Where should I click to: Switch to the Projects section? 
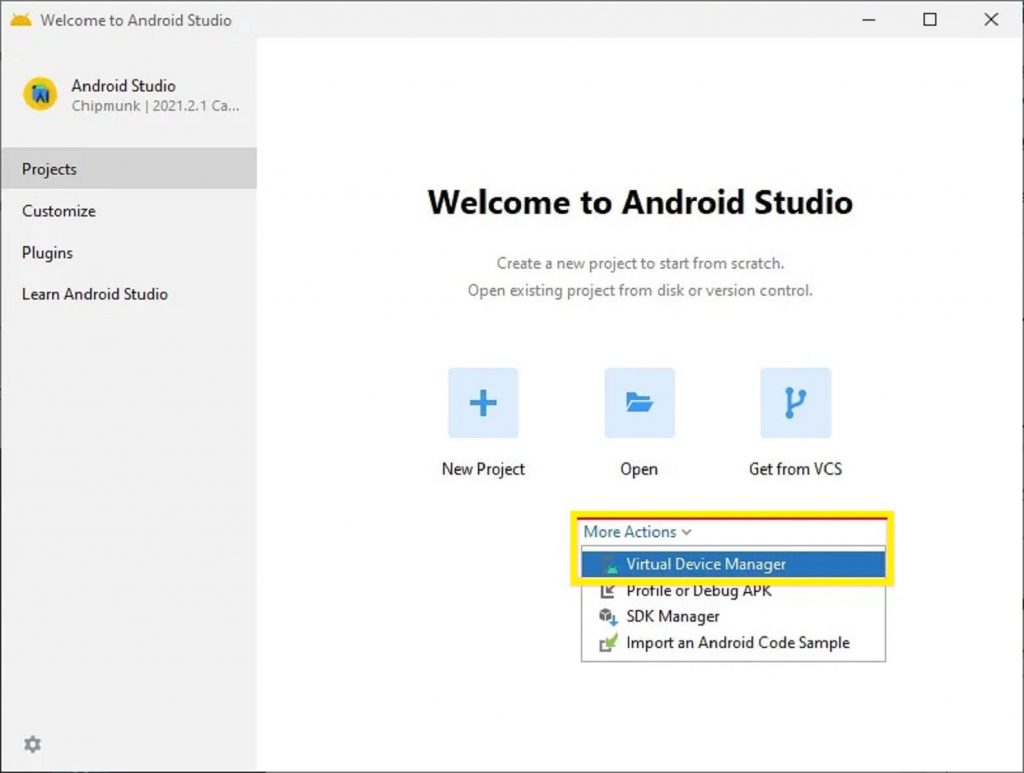(49, 169)
